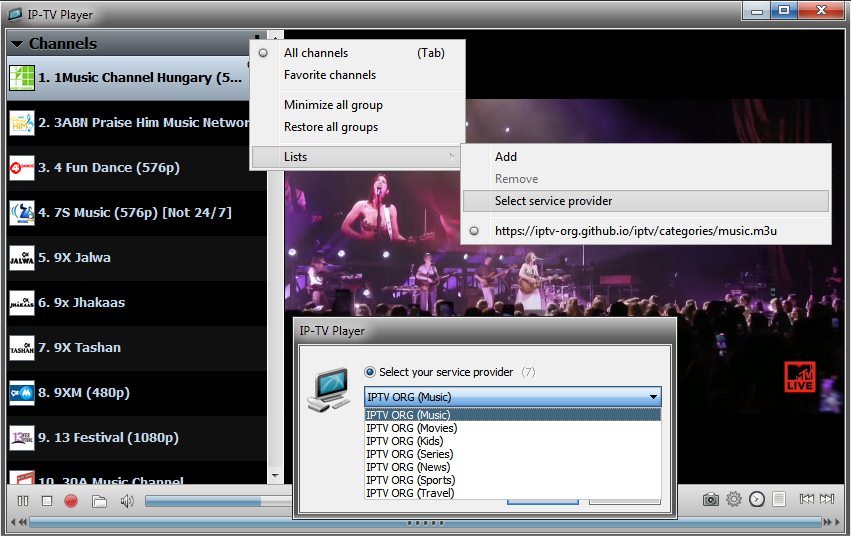Collapse the Channels panel triangle
The image size is (851, 536).
[17, 43]
